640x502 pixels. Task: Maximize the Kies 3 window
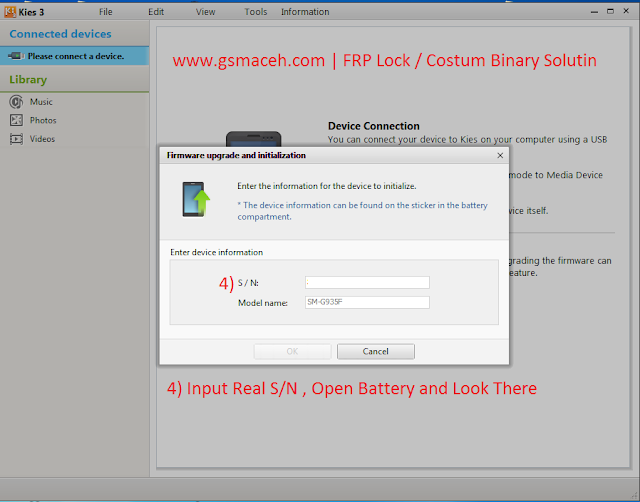point(610,11)
